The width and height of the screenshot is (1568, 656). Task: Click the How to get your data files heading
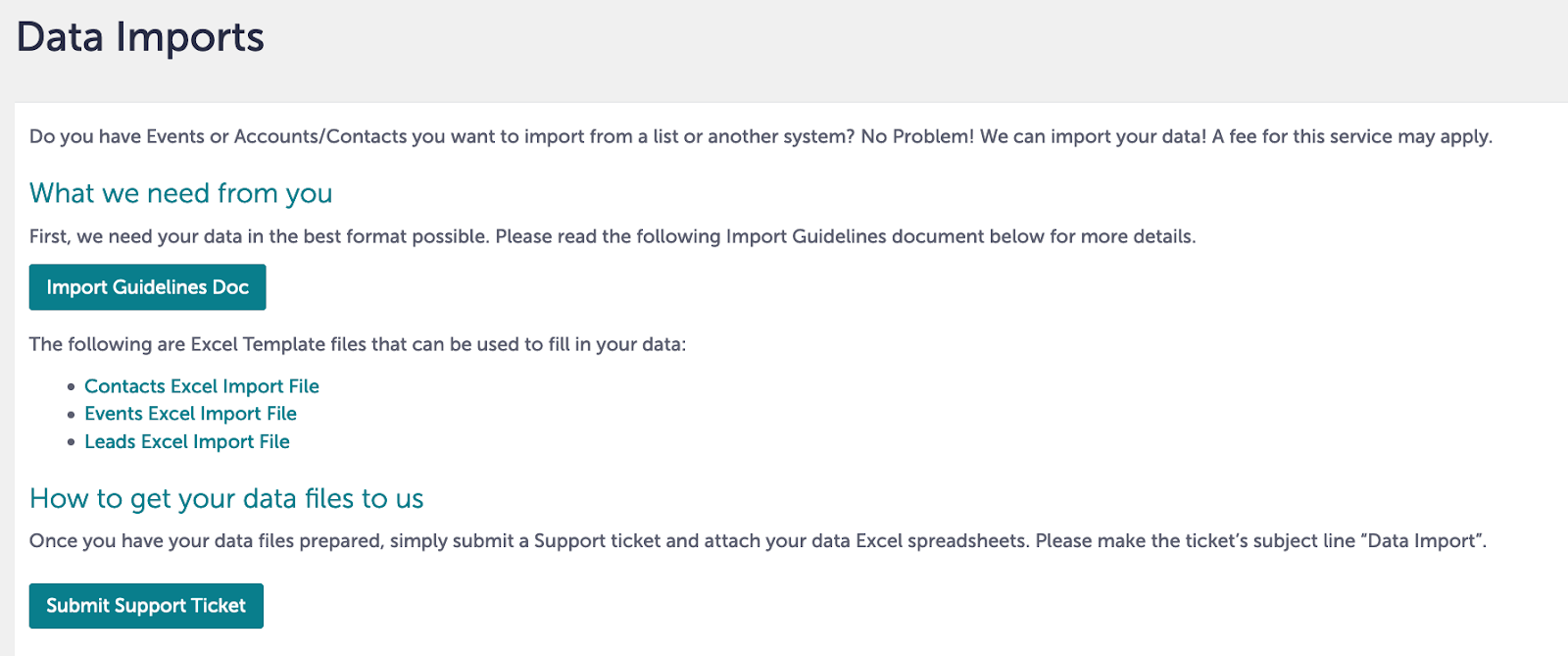[226, 498]
